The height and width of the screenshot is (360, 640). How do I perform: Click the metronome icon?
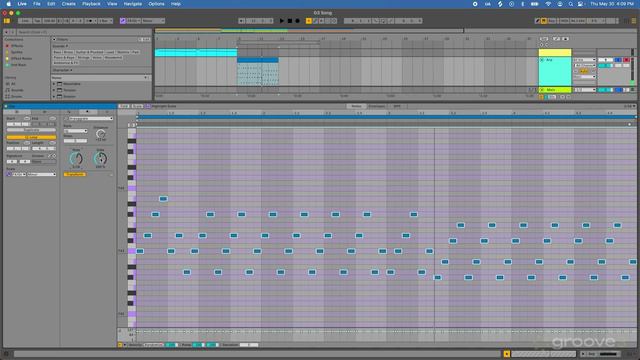coord(90,21)
